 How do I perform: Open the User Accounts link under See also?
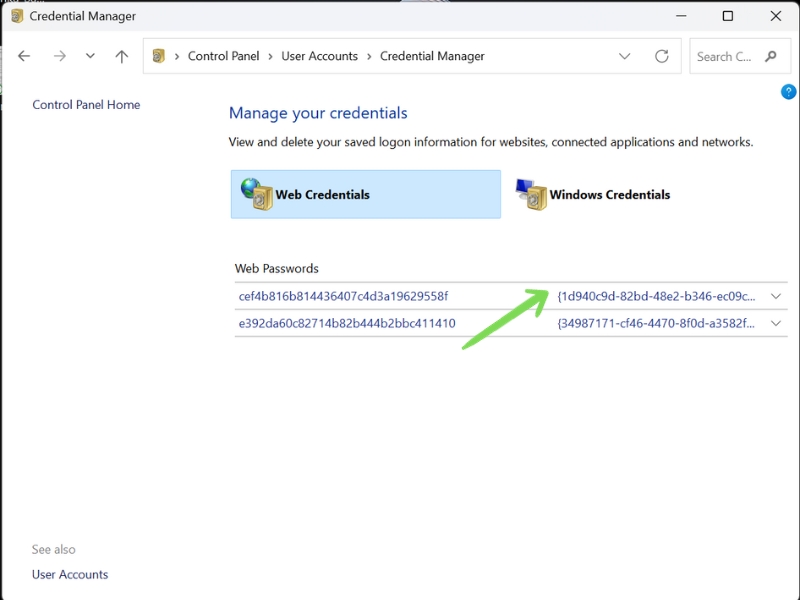(x=70, y=574)
